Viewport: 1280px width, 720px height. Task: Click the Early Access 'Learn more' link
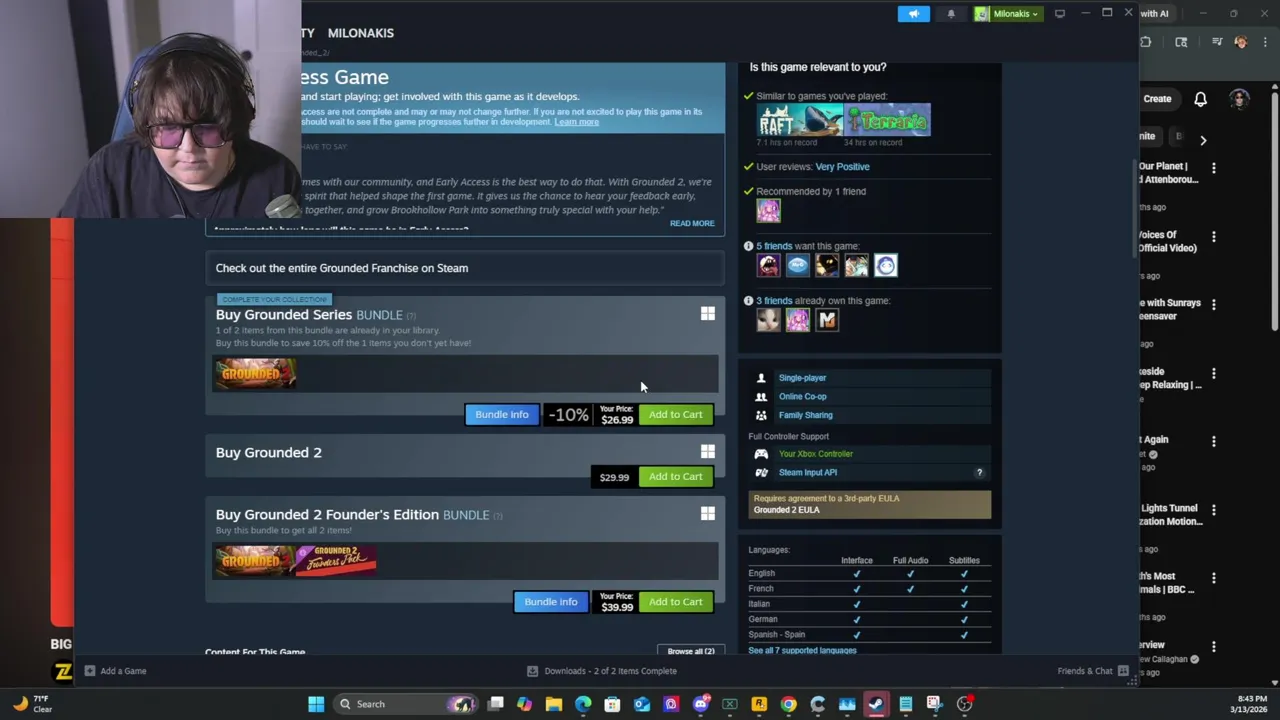577,122
